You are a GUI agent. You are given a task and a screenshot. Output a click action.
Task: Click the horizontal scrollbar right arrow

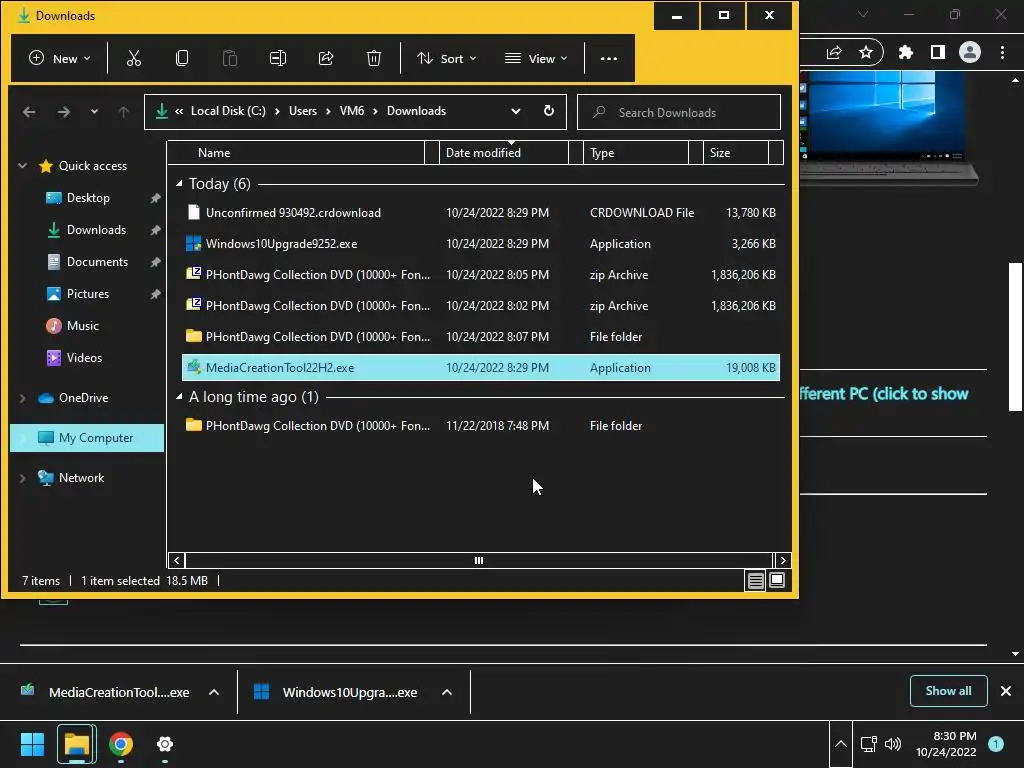(x=783, y=560)
